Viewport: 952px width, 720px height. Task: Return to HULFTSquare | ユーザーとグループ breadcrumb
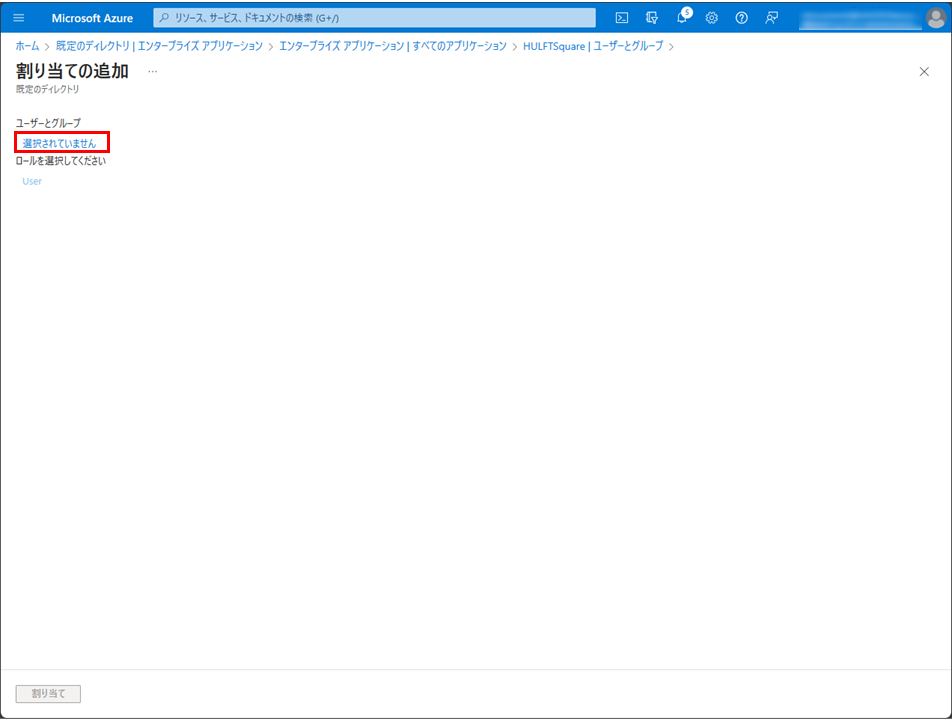pos(593,46)
